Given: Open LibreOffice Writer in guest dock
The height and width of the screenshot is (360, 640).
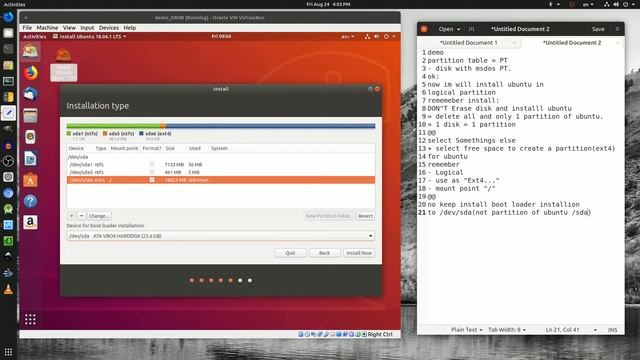Looking at the screenshot, I should 31,158.
